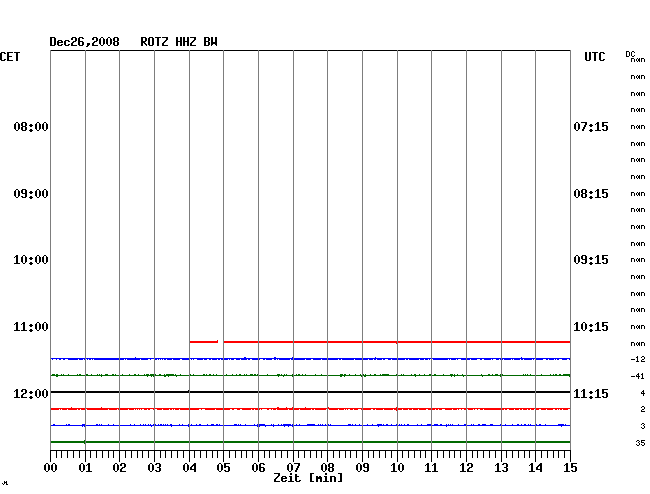
Task: Click the DC value -41
Action: [638, 376]
